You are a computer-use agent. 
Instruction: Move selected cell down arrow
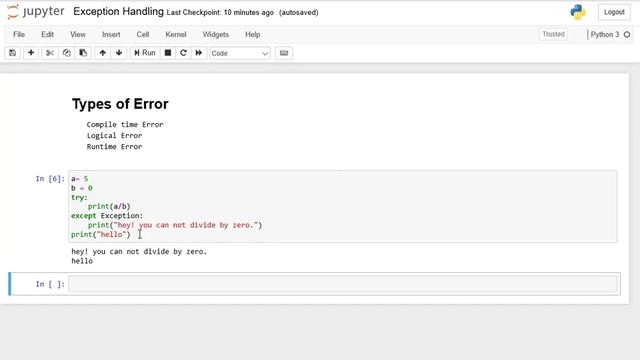[x=119, y=53]
